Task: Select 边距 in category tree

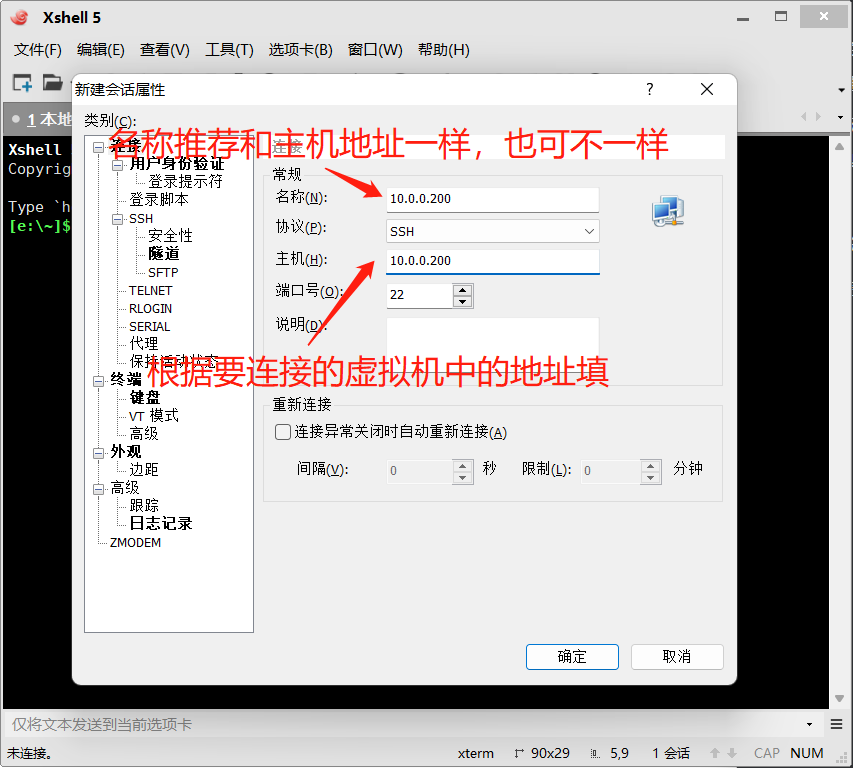Action: [x=144, y=469]
